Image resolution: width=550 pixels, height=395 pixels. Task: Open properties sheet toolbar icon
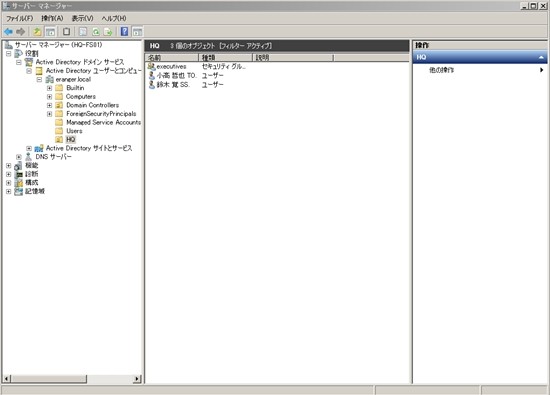[83, 32]
